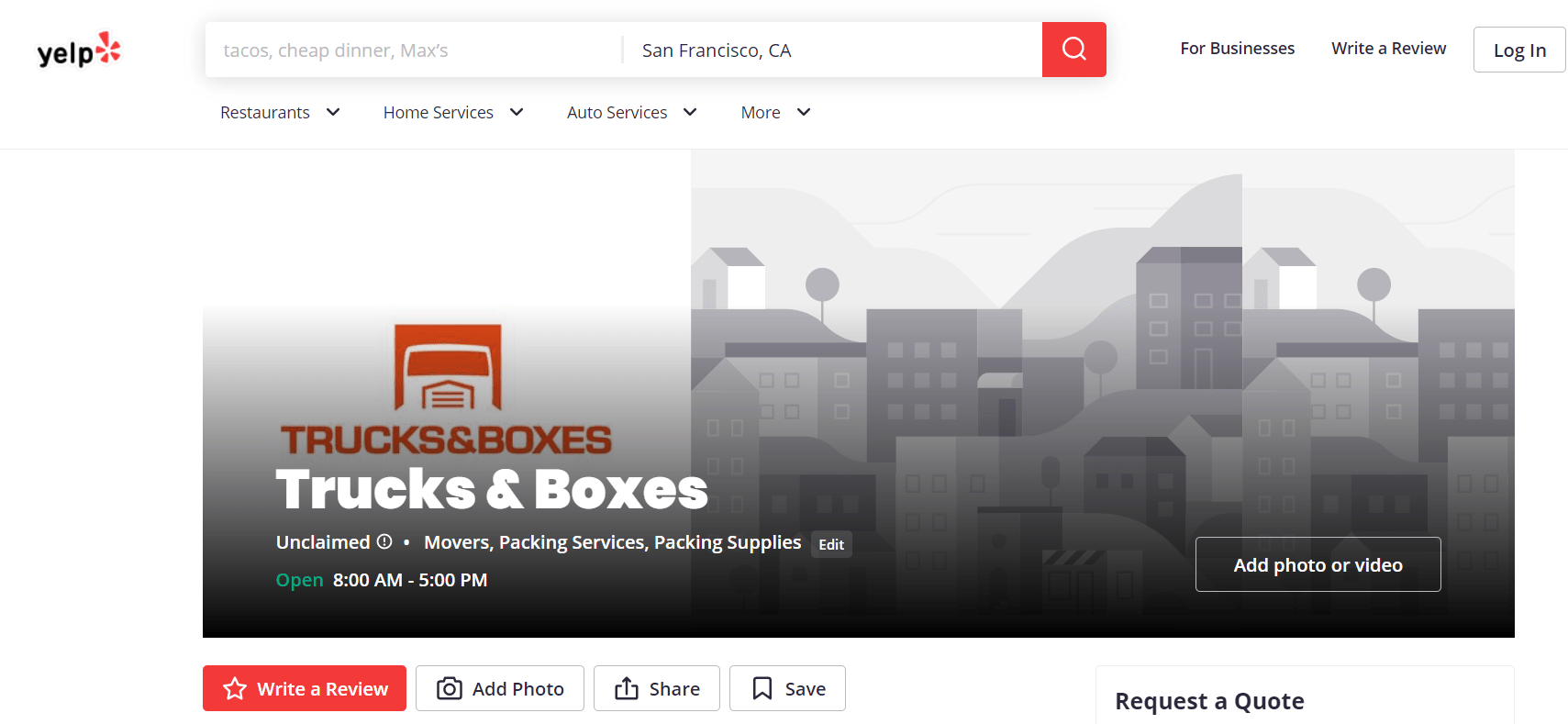This screenshot has width=1568, height=724.
Task: Click the info icon next to Unclaimed
Action: pos(384,541)
